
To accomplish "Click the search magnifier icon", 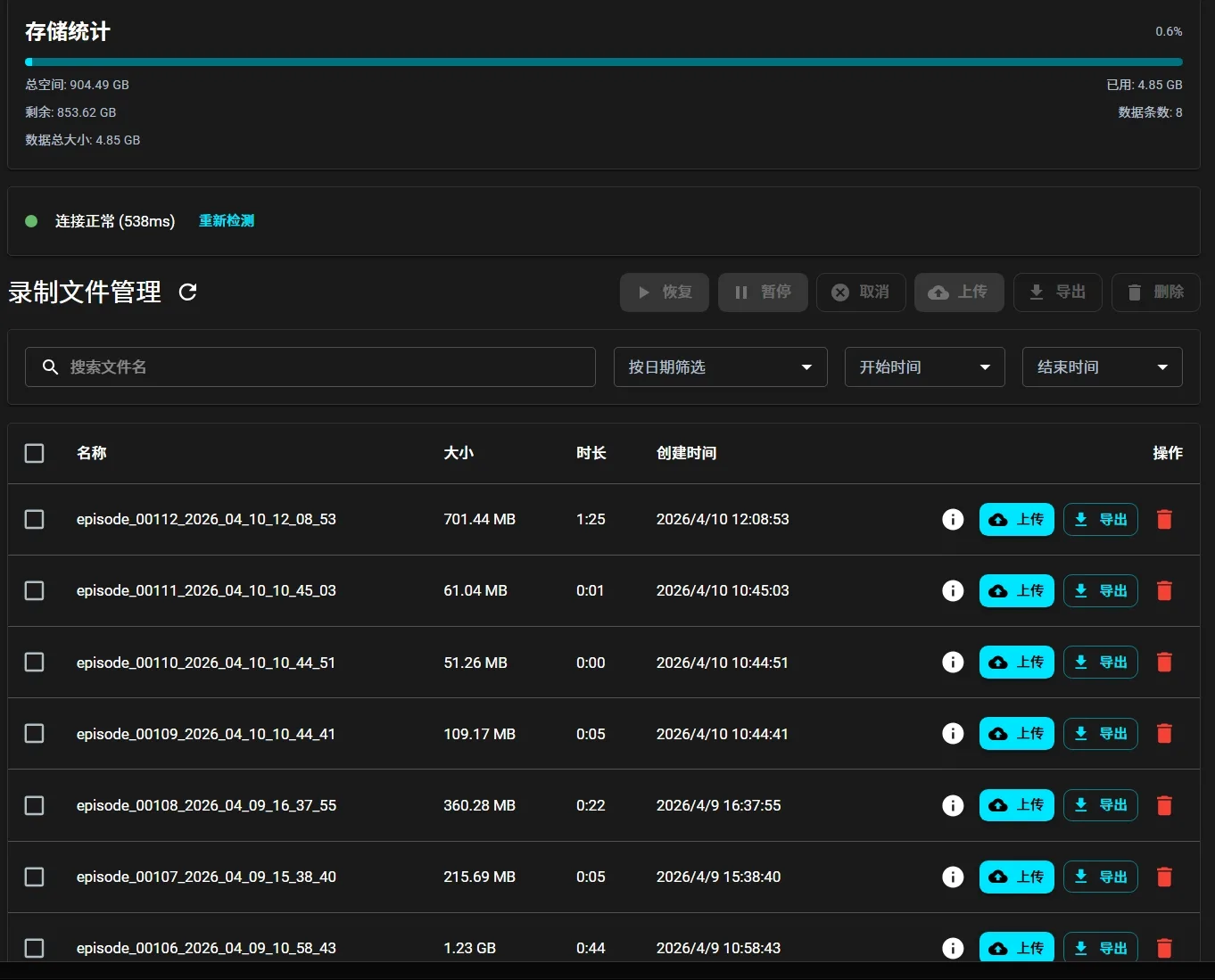I will 51,367.
